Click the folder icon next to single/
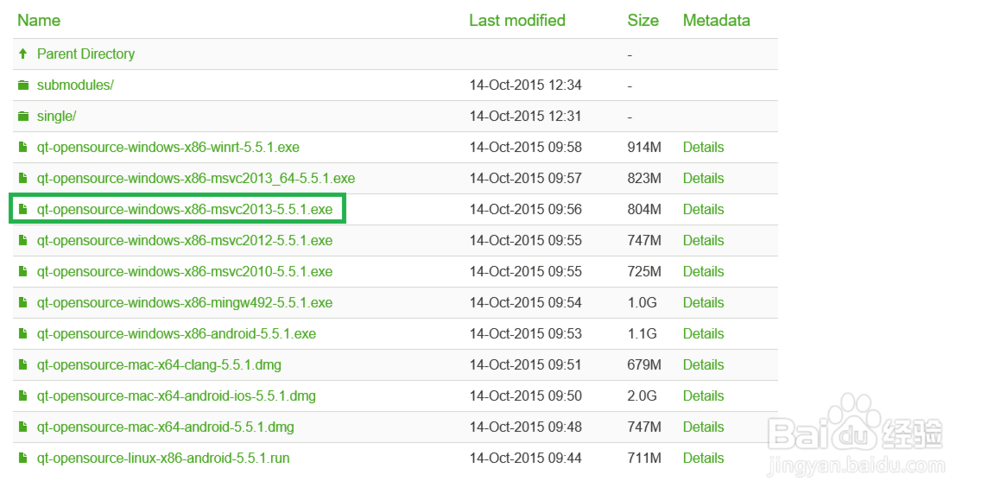 click(24, 117)
